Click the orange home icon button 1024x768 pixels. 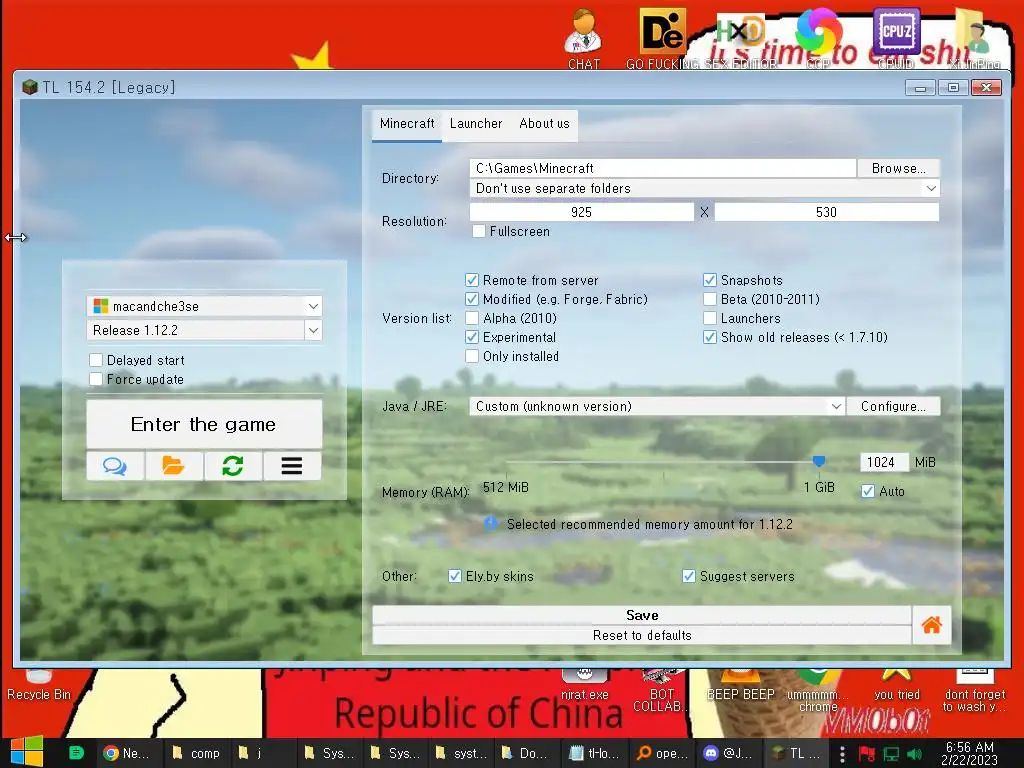(931, 625)
